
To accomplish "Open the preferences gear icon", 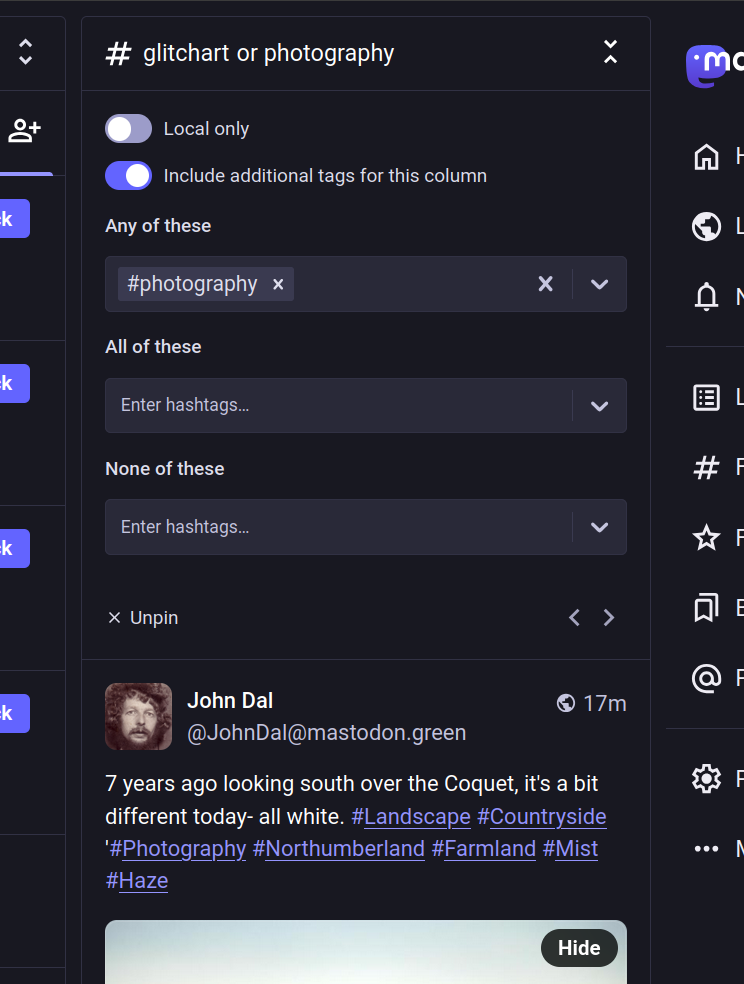I will point(707,778).
